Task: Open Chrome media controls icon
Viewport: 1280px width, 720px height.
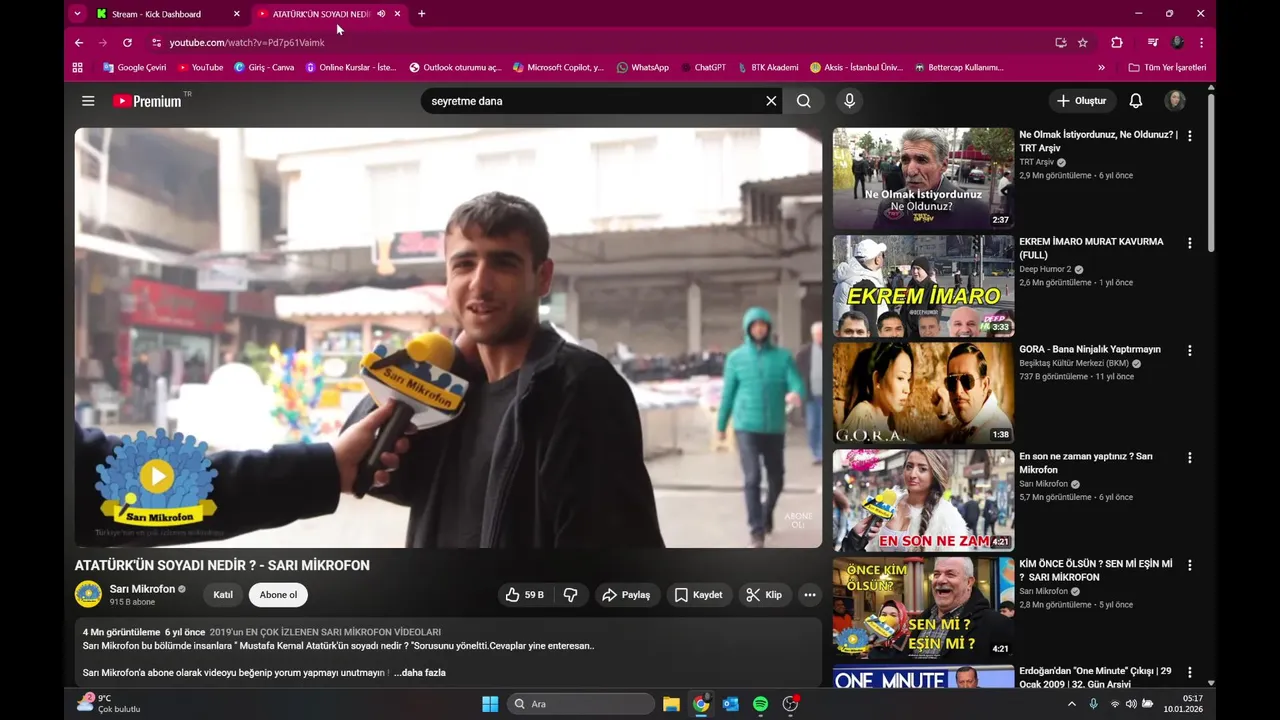Action: pyautogui.click(x=1153, y=43)
